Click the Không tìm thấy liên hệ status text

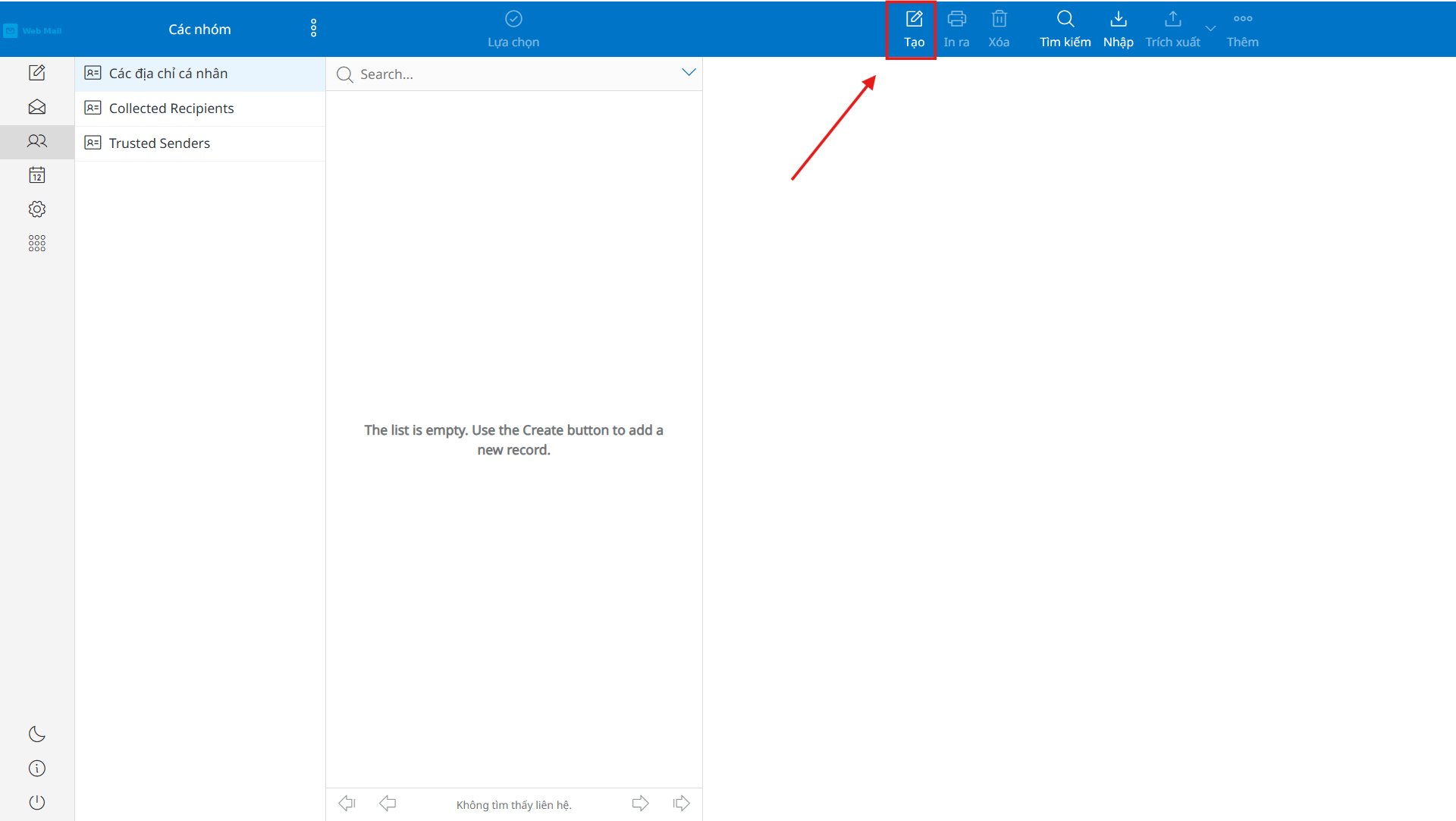tap(514, 805)
